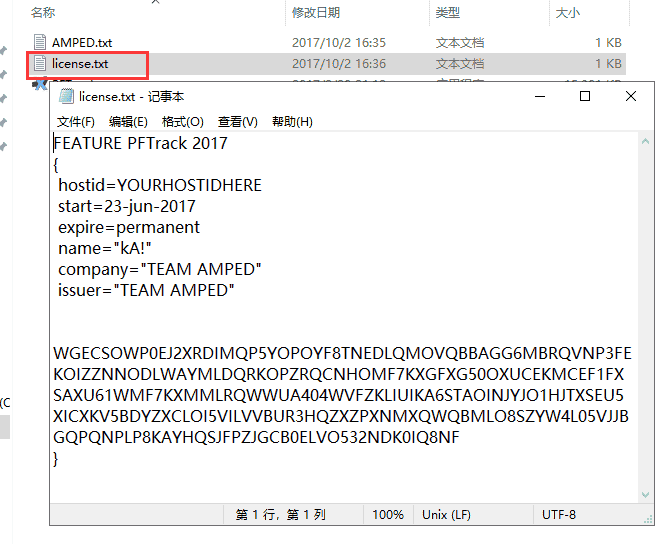Sort the file list by 类型 column

[448, 12]
